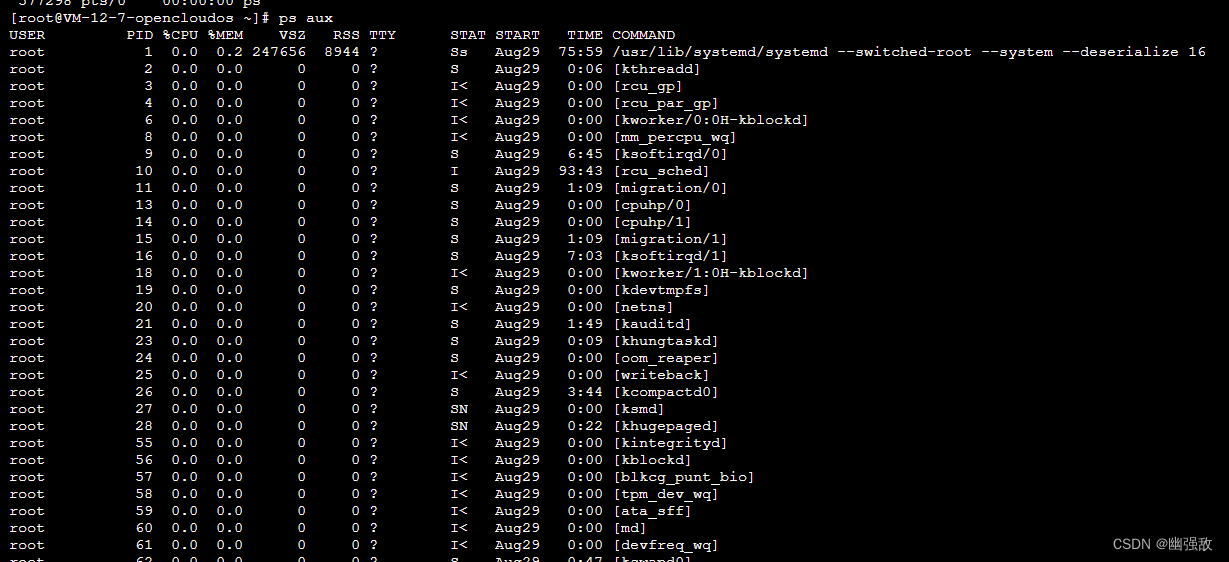Select the 93:43 TIME value
This screenshot has height=562, width=1229.
[581, 171]
